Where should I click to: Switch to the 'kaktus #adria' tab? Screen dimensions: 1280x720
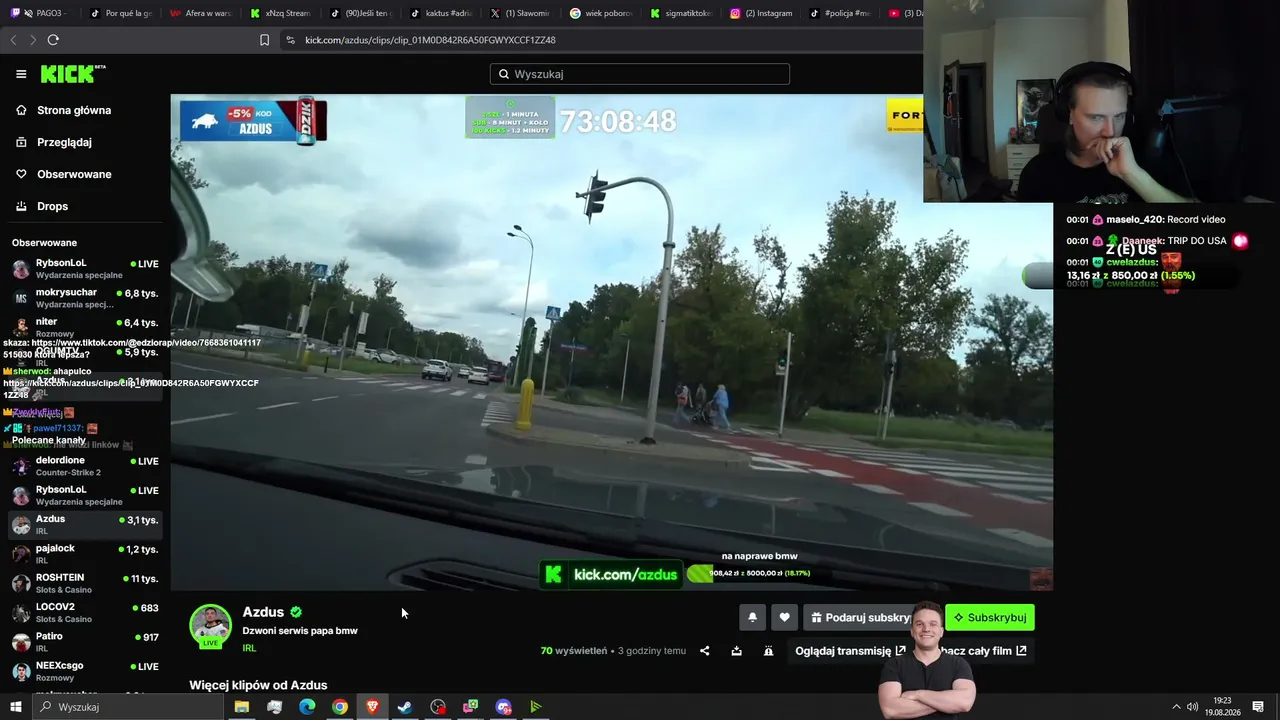pyautogui.click(x=440, y=13)
